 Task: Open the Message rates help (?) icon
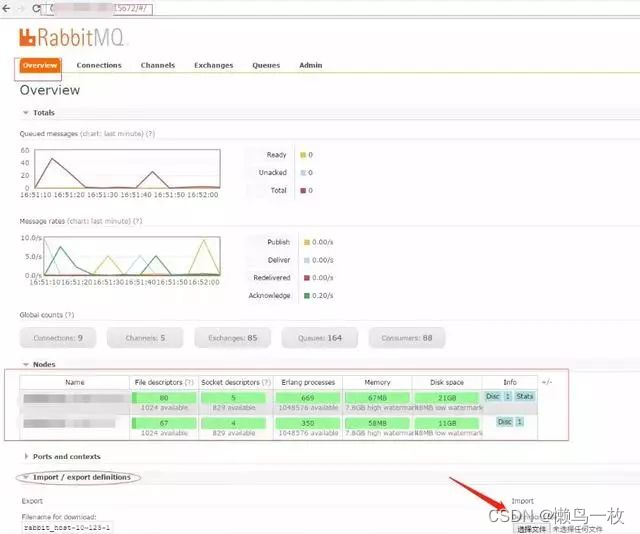(x=138, y=221)
